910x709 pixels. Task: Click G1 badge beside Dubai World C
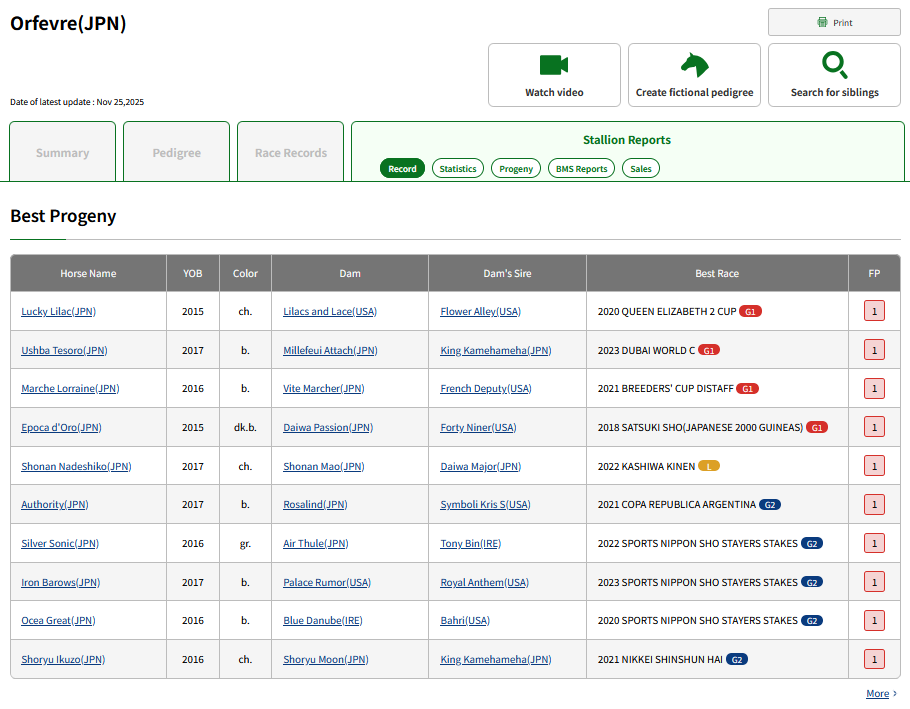click(x=709, y=350)
